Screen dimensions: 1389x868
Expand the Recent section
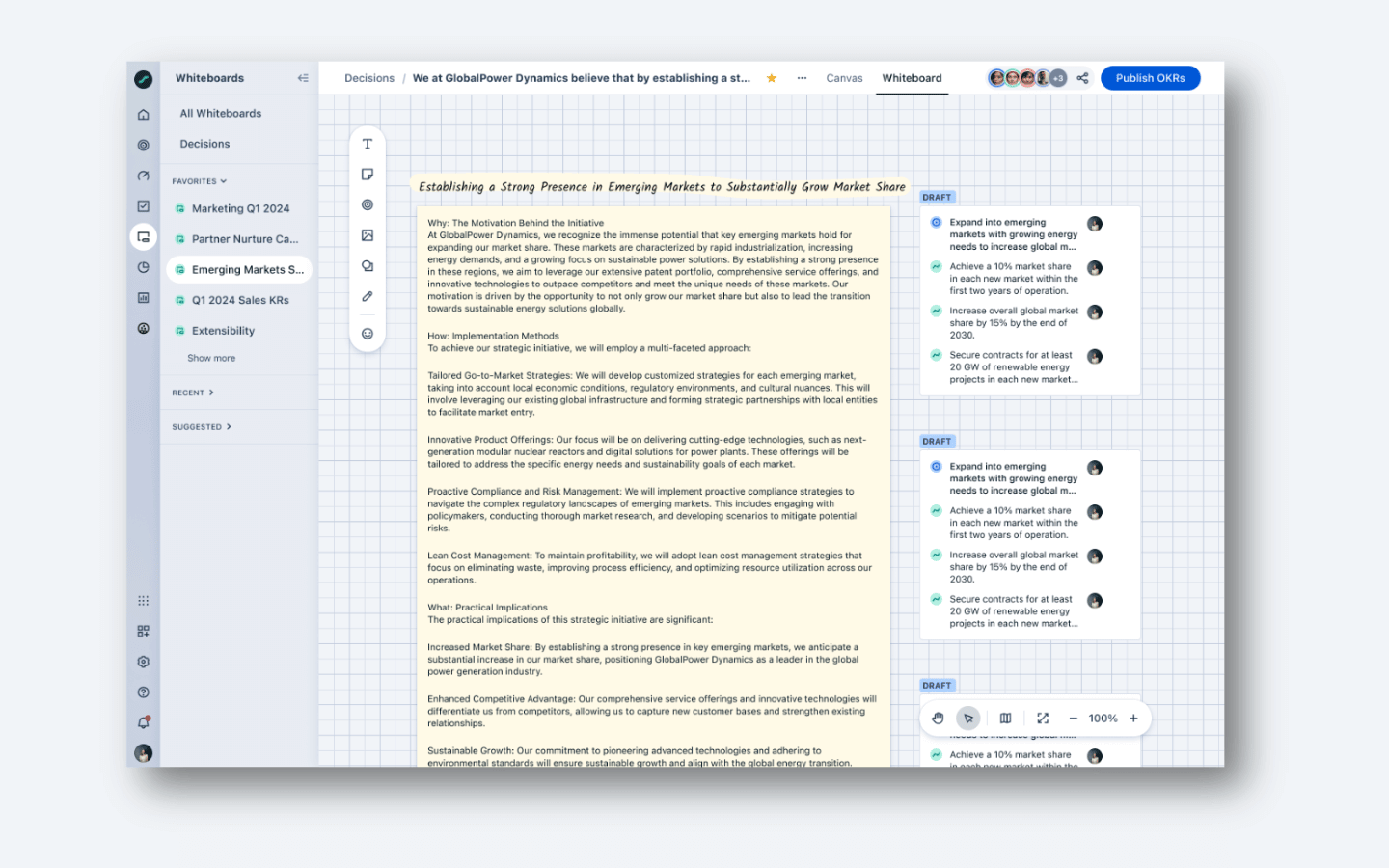[x=193, y=393]
